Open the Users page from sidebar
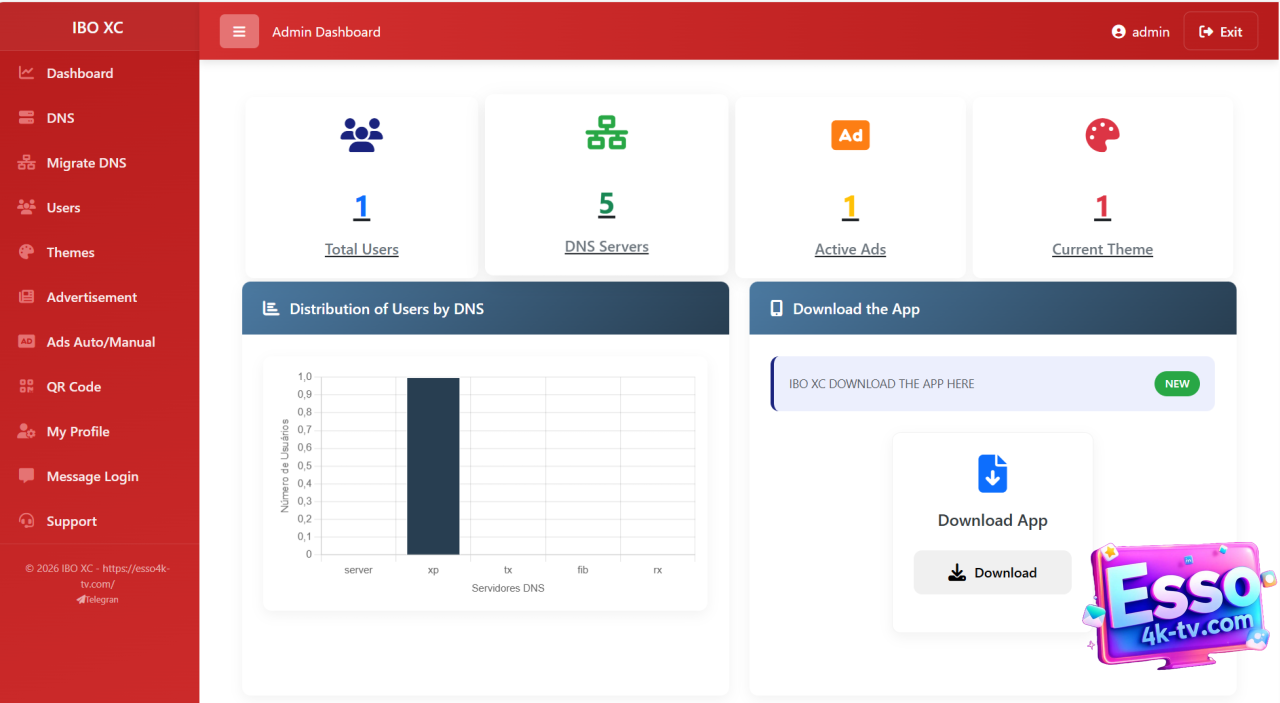The image size is (1280, 703). tap(63, 208)
